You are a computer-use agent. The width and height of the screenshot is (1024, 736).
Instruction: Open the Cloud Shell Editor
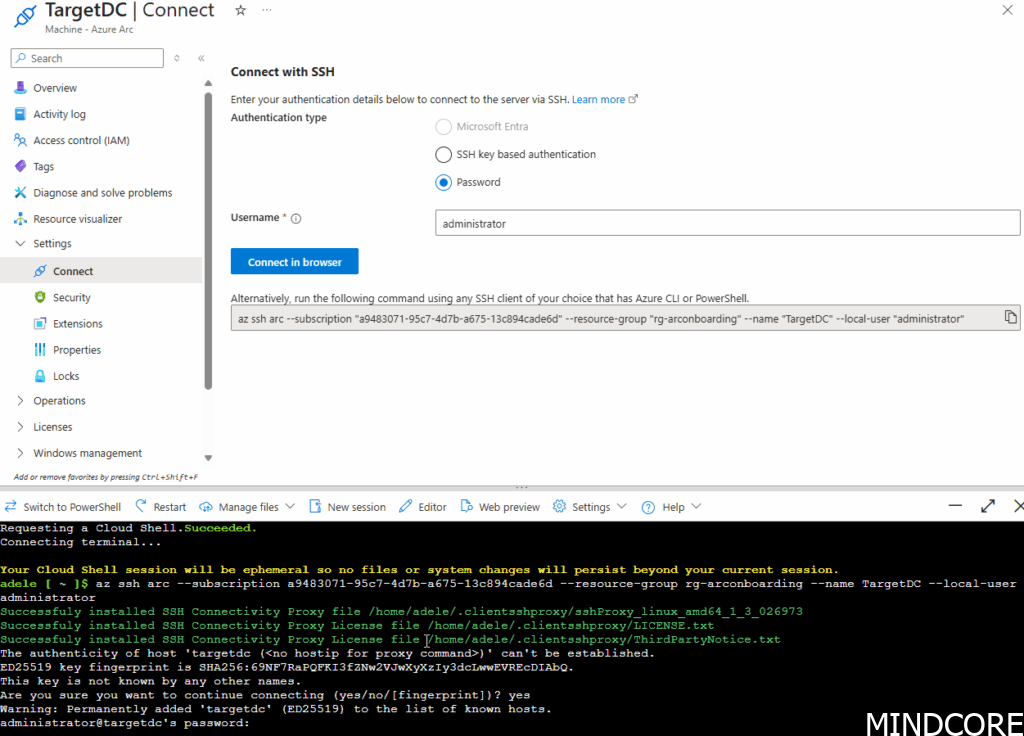point(422,507)
